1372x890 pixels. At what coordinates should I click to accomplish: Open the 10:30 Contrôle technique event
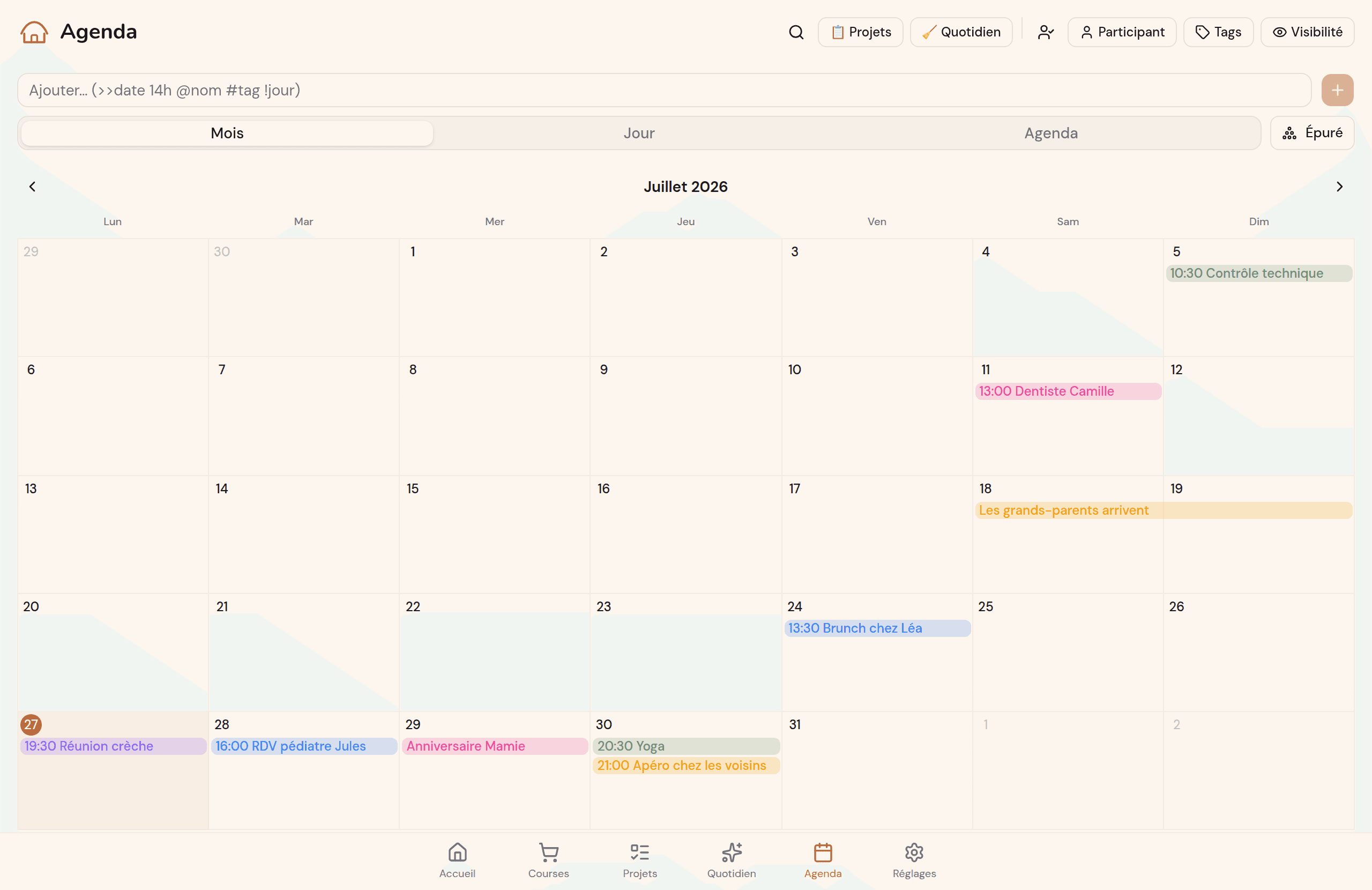coord(1258,273)
